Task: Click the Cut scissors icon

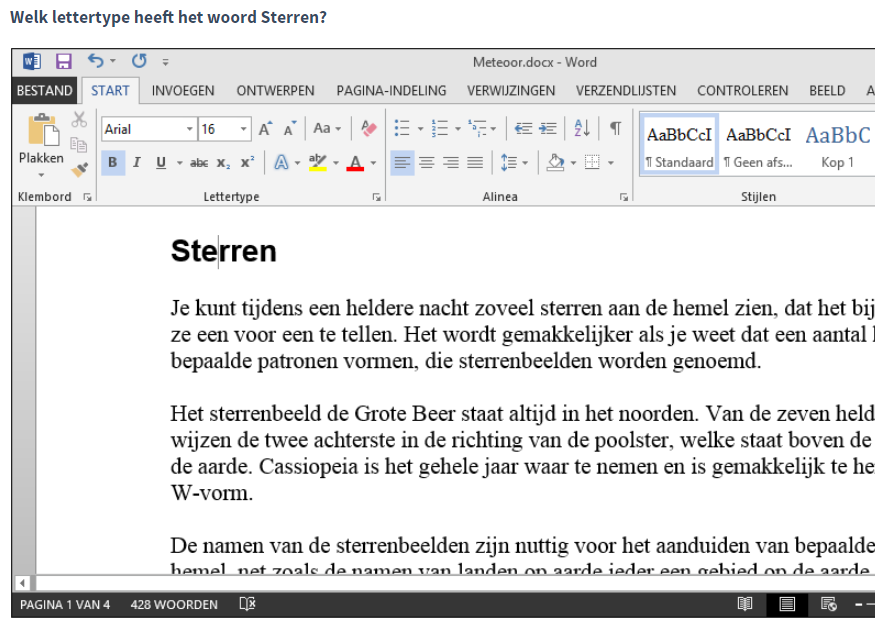Action: tap(80, 121)
